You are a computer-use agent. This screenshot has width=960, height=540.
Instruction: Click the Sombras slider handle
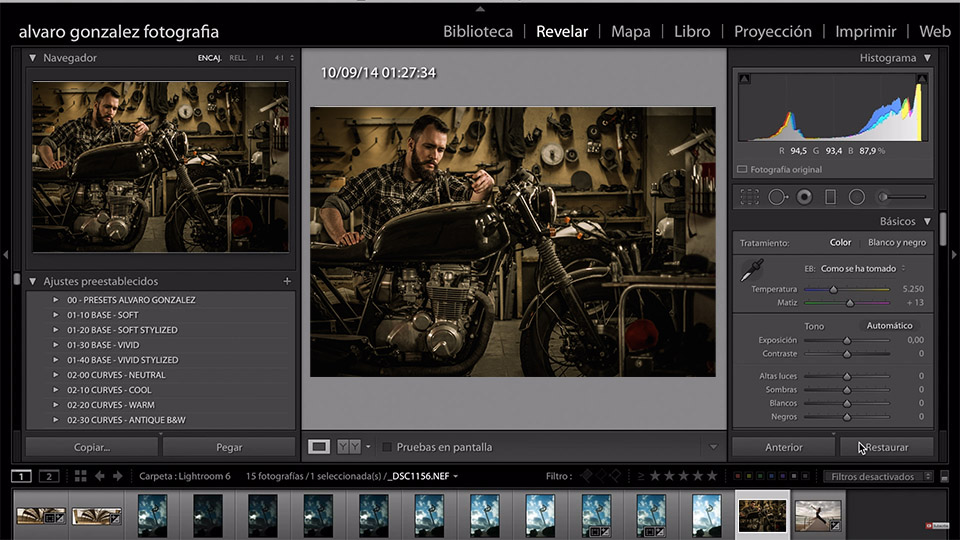(847, 390)
